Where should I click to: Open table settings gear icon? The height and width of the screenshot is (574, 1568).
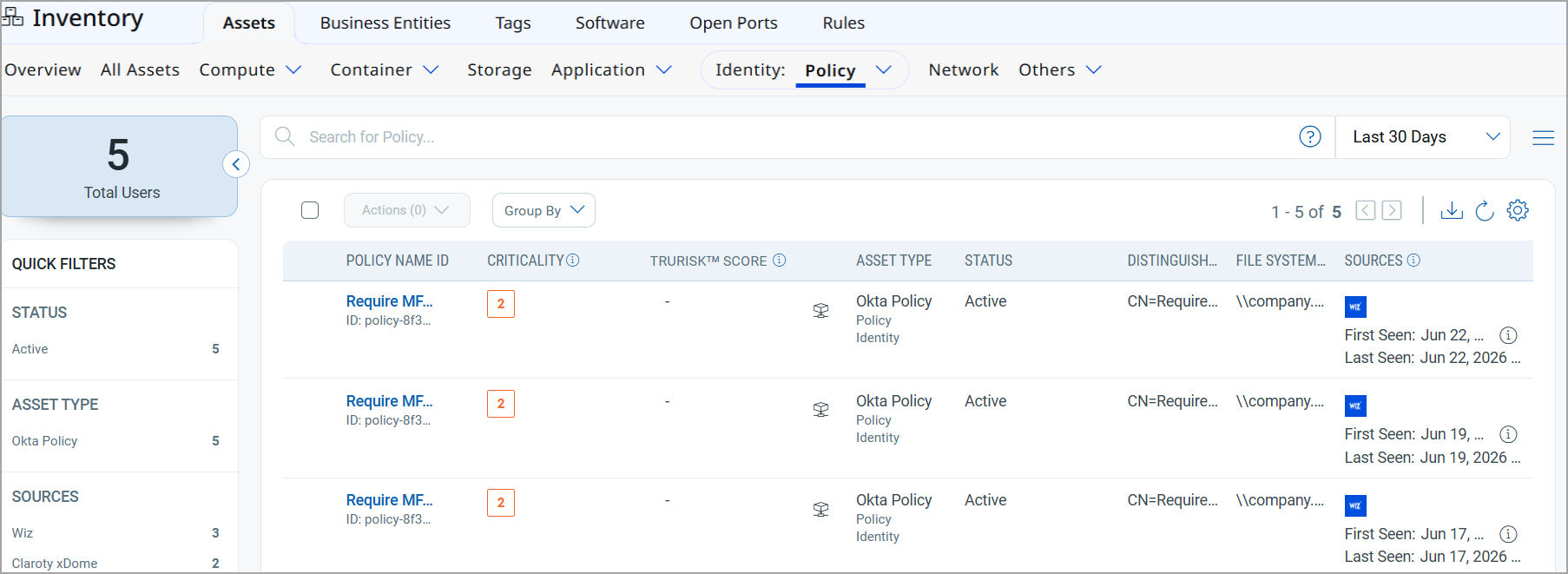pos(1518,210)
